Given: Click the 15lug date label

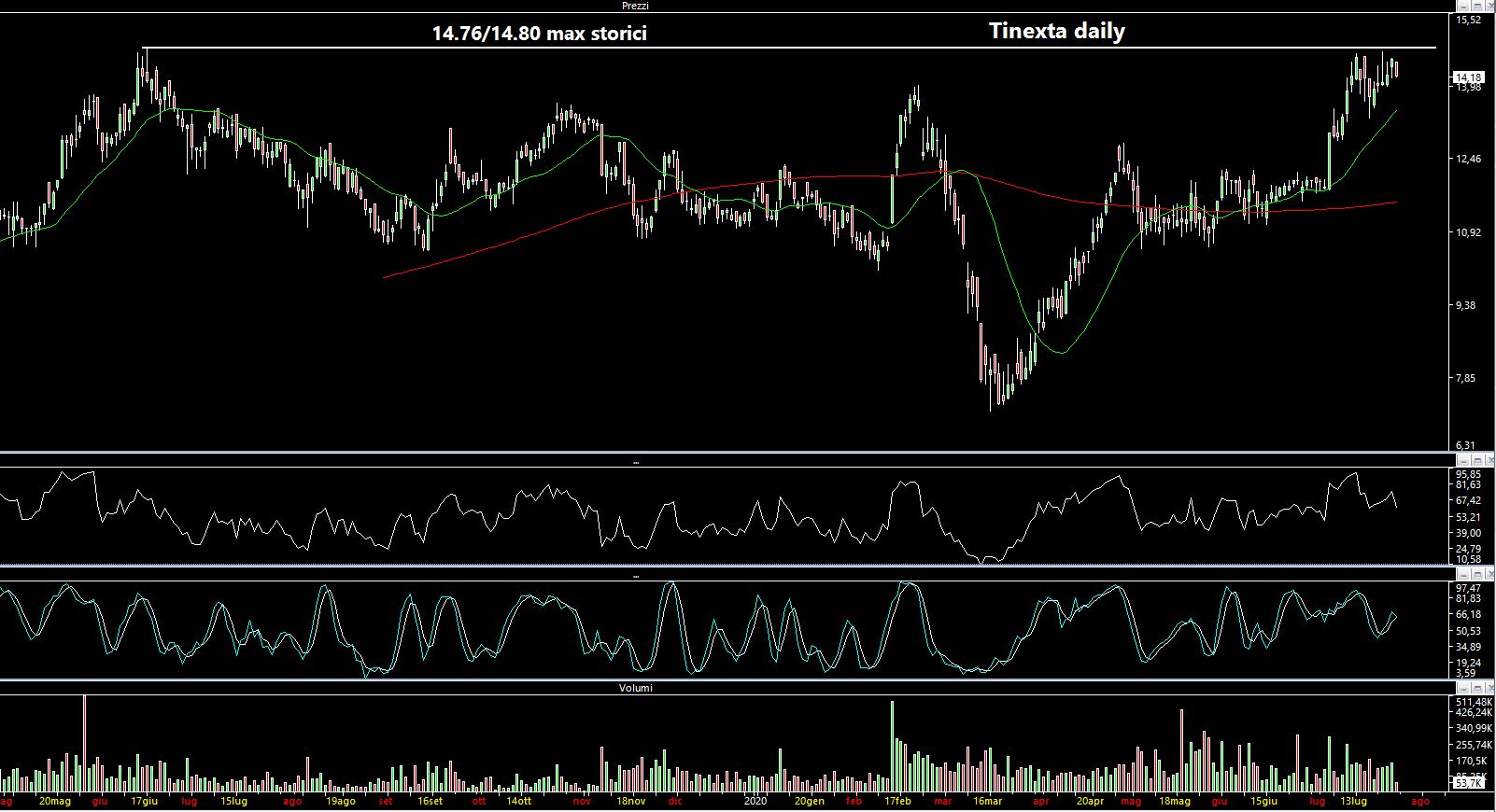Looking at the screenshot, I should (234, 801).
